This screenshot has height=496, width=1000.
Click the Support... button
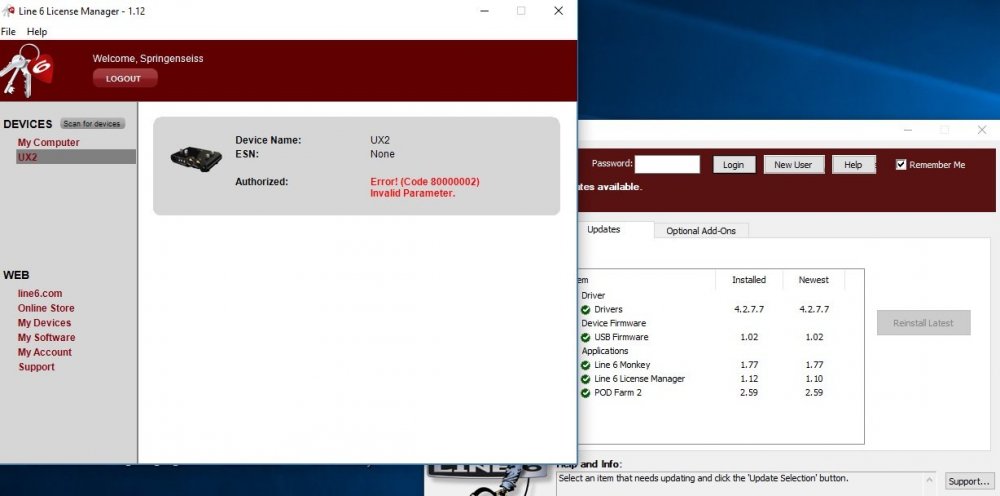[x=968, y=482]
